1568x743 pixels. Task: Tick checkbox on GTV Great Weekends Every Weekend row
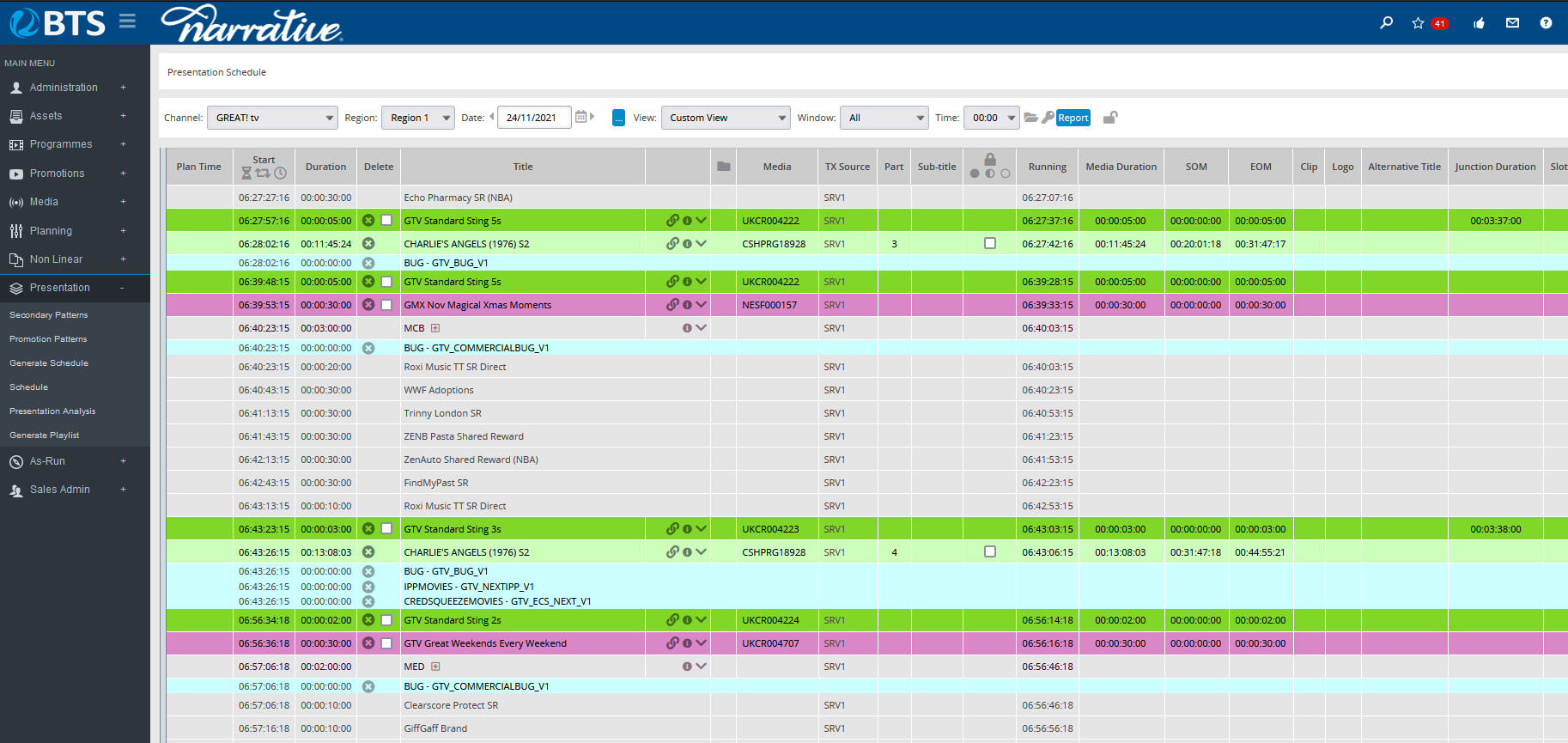tap(386, 643)
